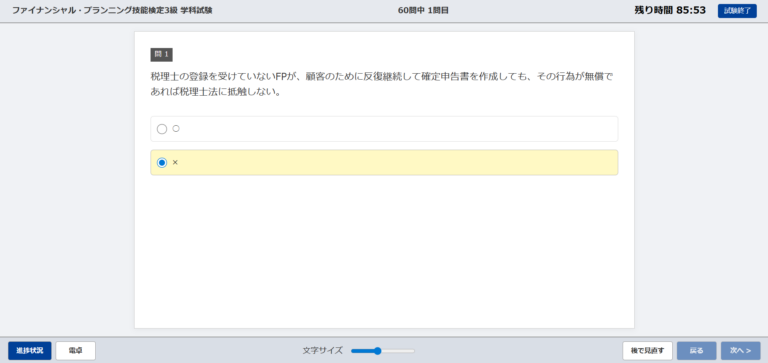Click the 60問中 1問目 question counter
Image resolution: width=768 pixels, height=363 pixels.
[423, 10]
